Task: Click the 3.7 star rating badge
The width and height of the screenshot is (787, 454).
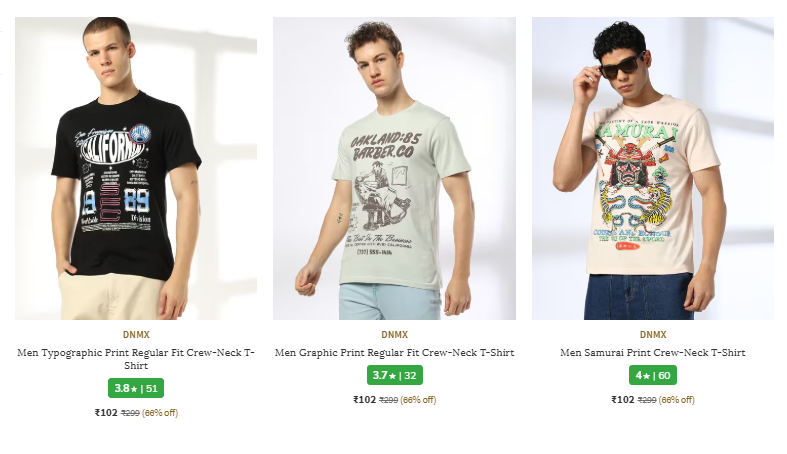Action: 384,376
